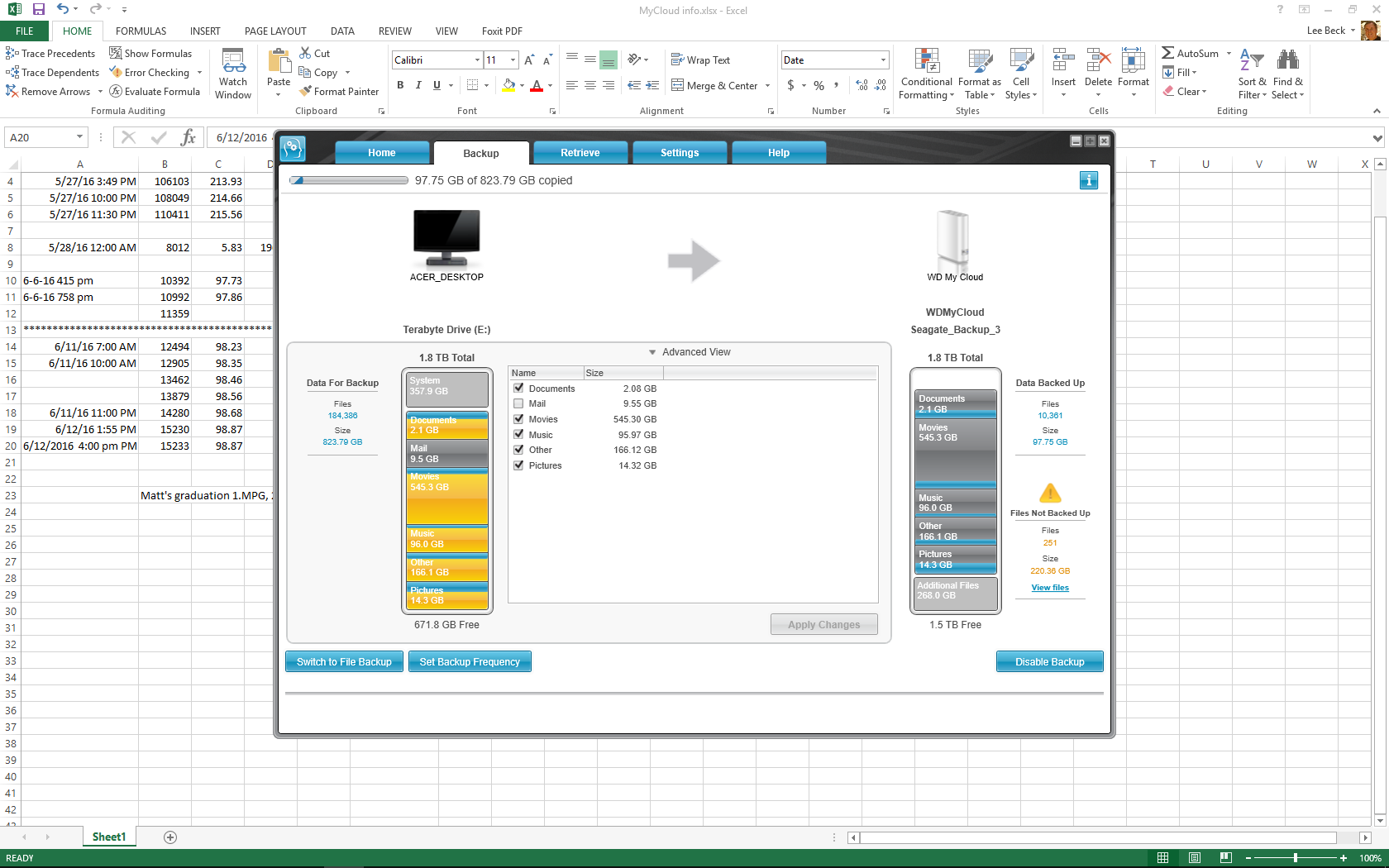Collapse the Advanced View triangle
Image resolution: width=1389 pixels, height=868 pixels.
(x=652, y=352)
